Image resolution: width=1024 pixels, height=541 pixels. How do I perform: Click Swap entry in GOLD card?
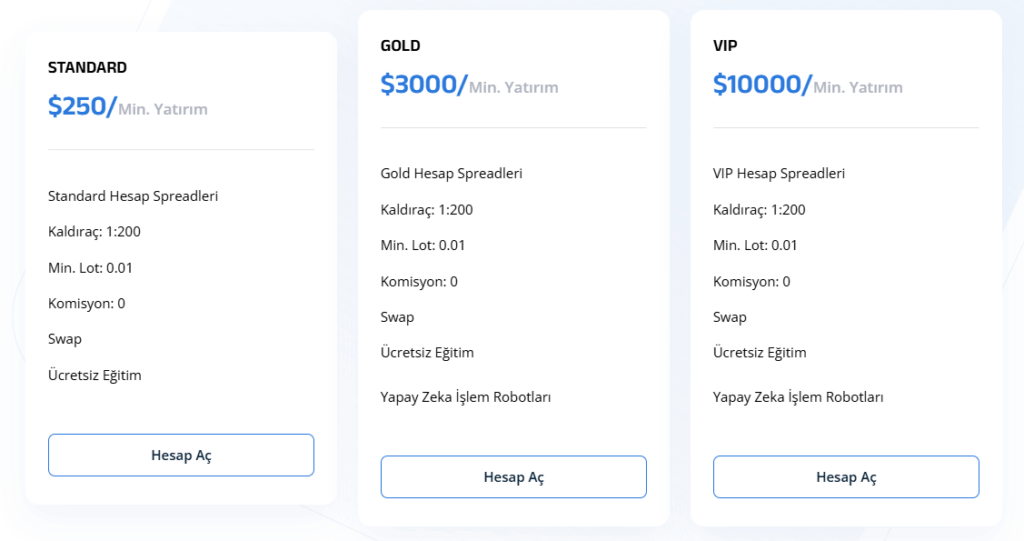click(397, 317)
